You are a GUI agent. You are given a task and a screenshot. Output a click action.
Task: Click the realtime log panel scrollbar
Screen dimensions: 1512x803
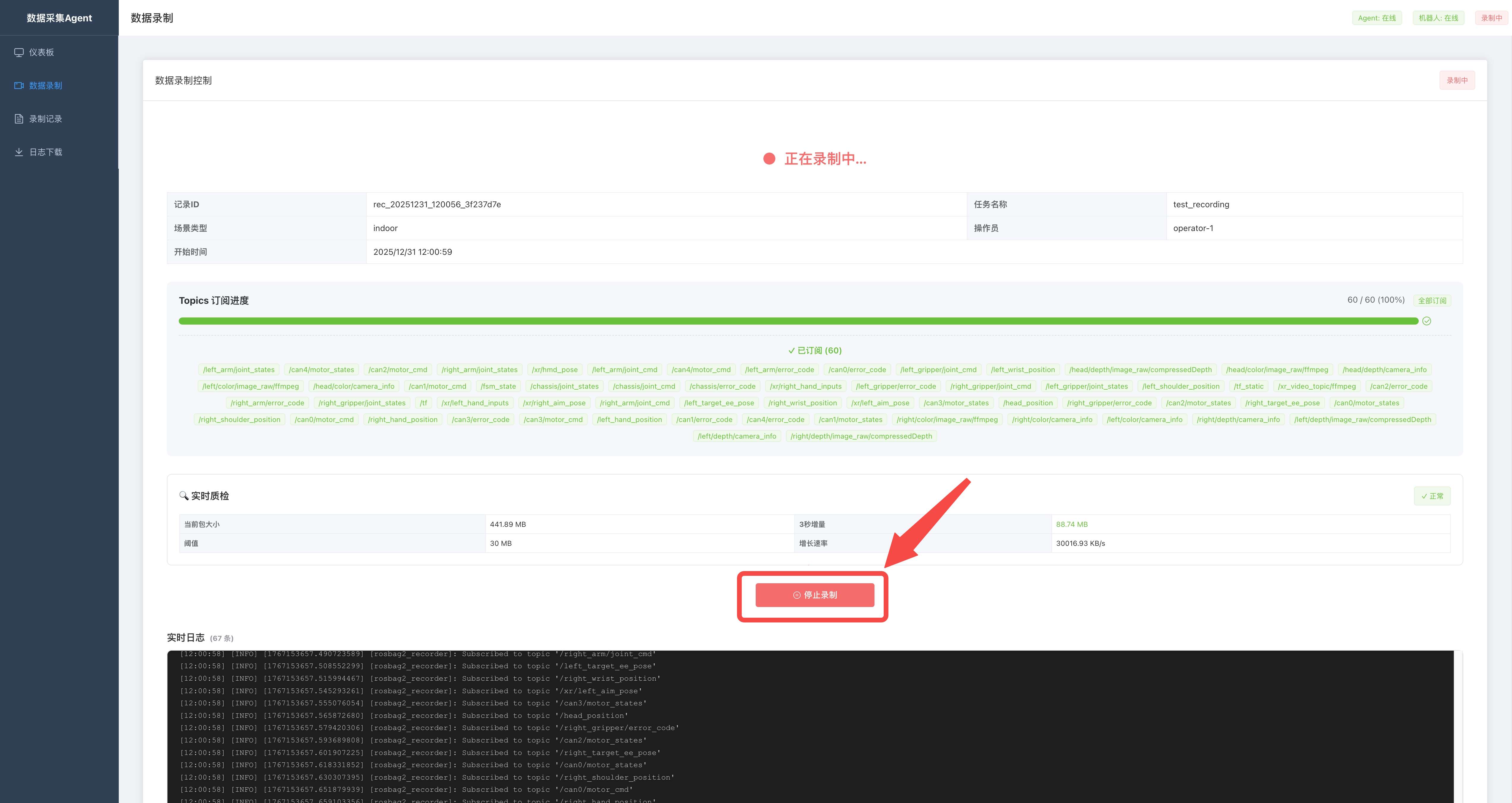click(x=1458, y=727)
